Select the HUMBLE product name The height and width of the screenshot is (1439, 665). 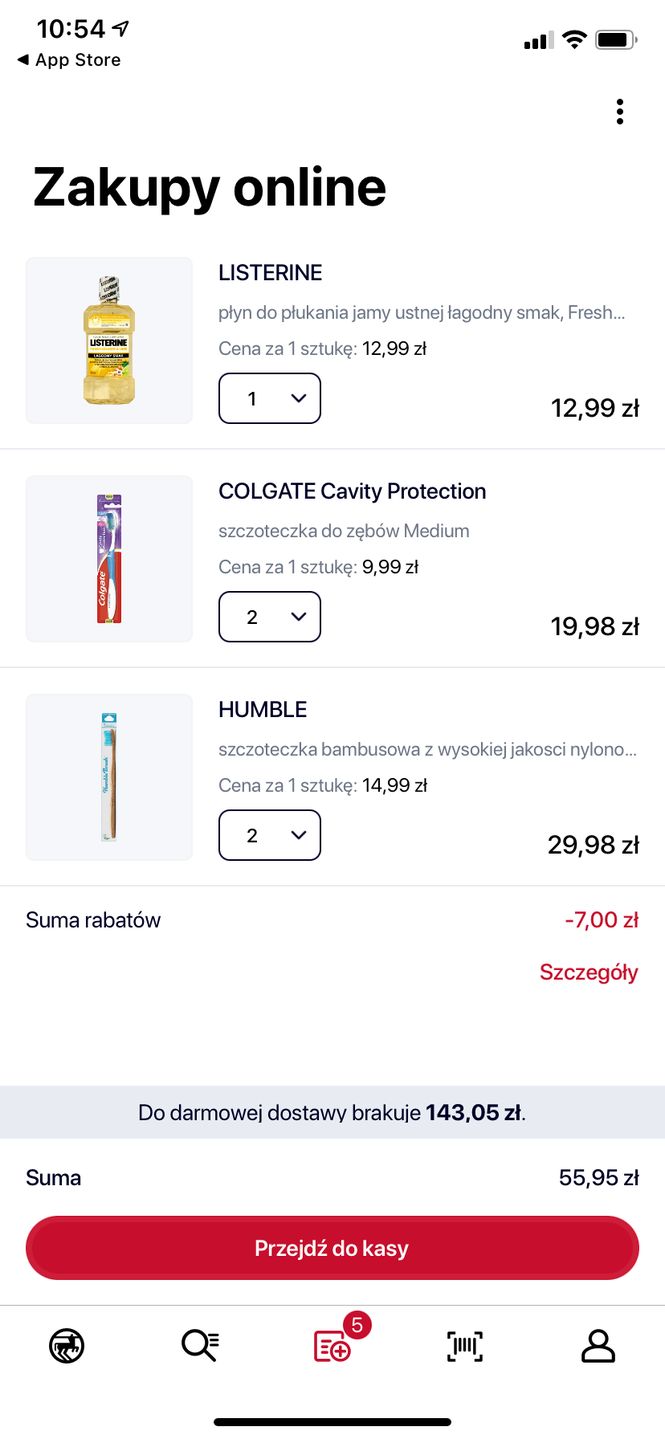coord(263,709)
